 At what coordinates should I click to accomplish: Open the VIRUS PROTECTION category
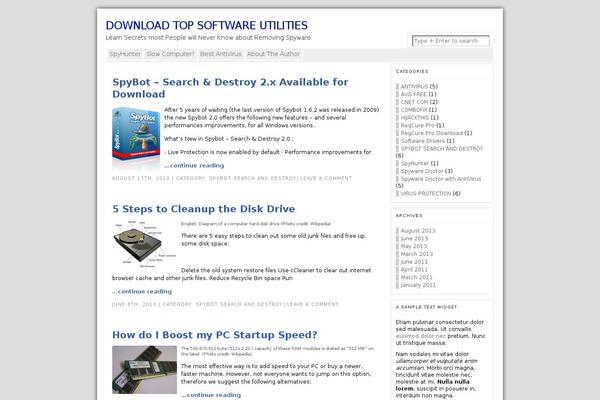(x=426, y=194)
